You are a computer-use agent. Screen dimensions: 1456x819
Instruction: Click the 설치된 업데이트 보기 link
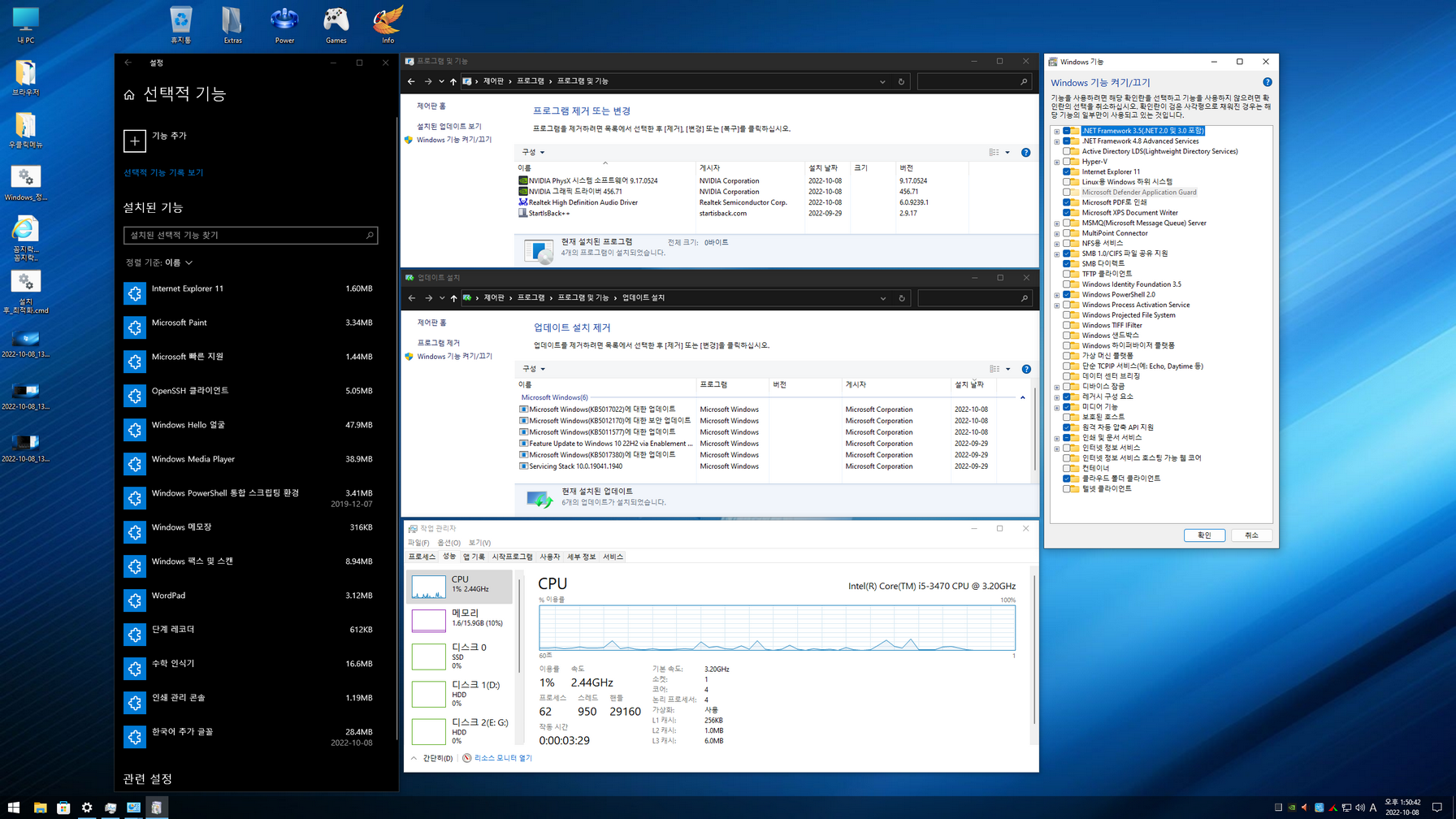pyautogui.click(x=449, y=127)
